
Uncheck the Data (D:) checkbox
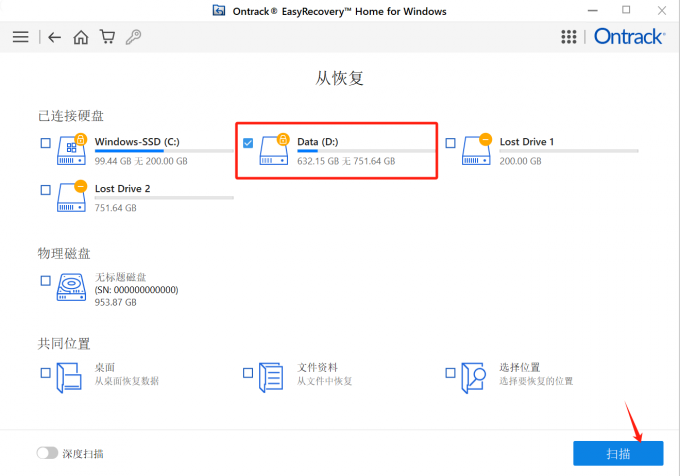(x=248, y=143)
